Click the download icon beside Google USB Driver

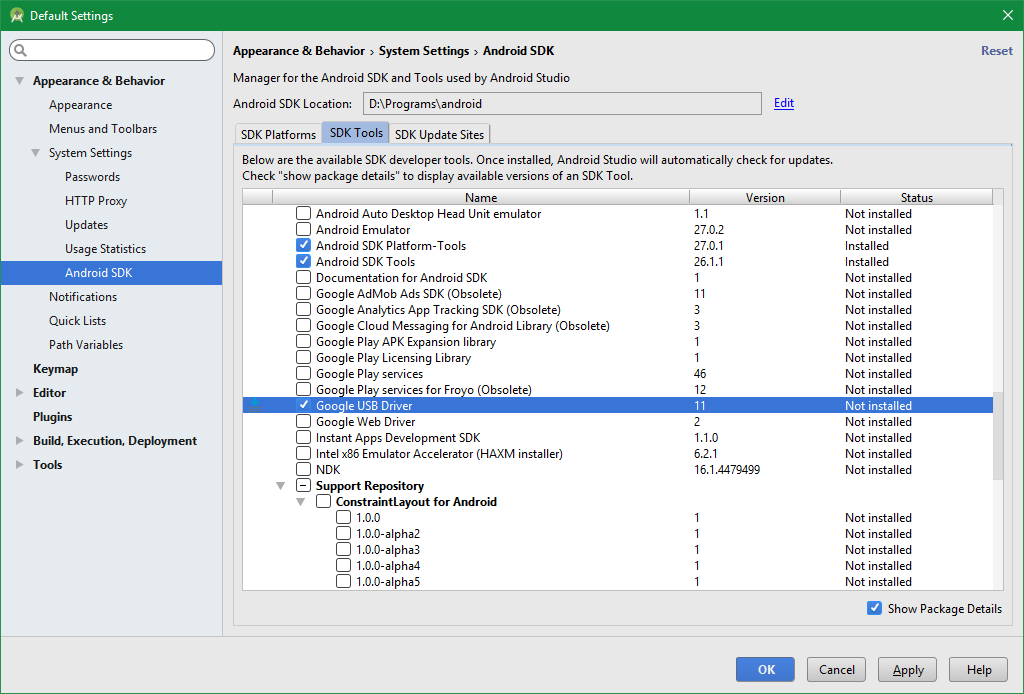point(256,405)
